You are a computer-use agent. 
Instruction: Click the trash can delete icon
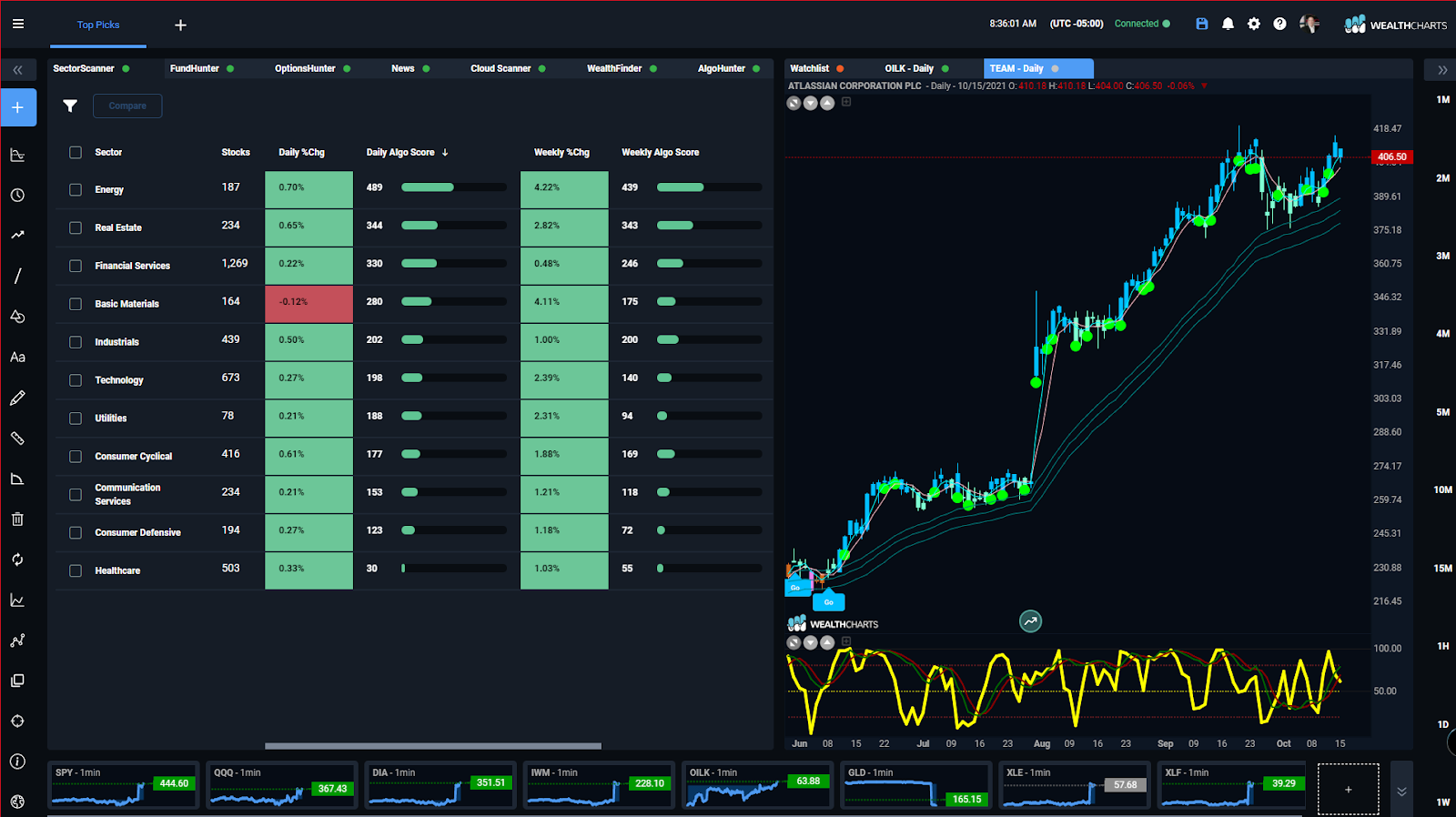[x=17, y=519]
